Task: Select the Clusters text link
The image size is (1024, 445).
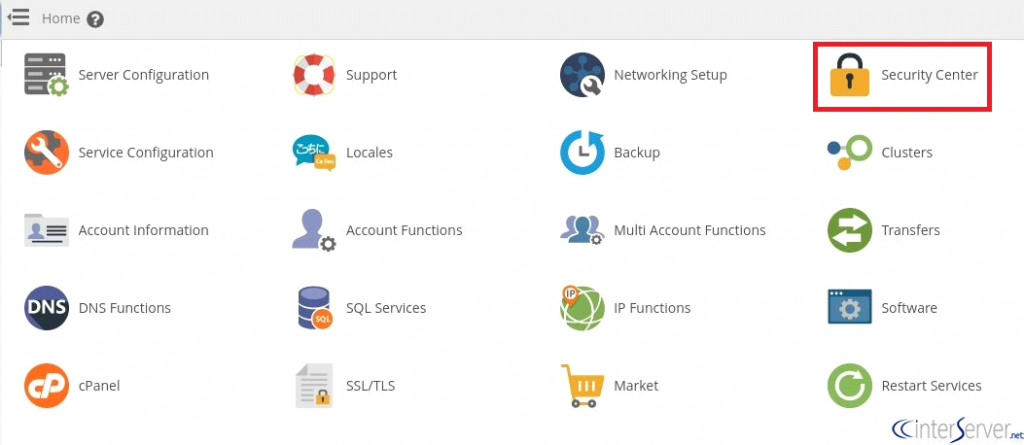Action: pyautogui.click(x=907, y=153)
